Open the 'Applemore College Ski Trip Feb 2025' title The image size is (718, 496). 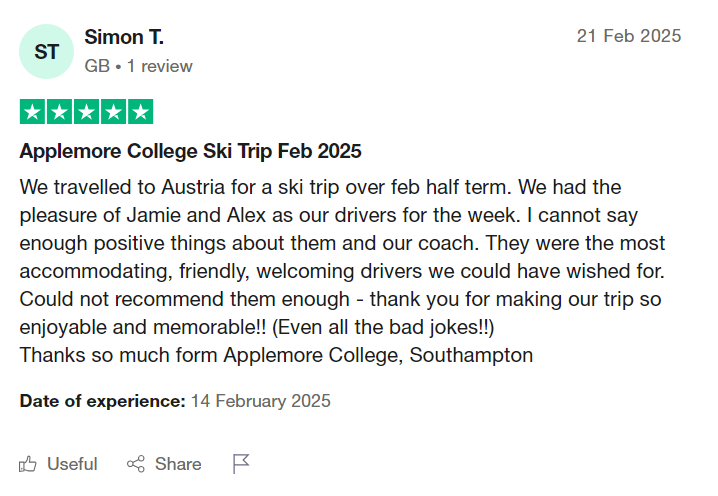coord(190,152)
